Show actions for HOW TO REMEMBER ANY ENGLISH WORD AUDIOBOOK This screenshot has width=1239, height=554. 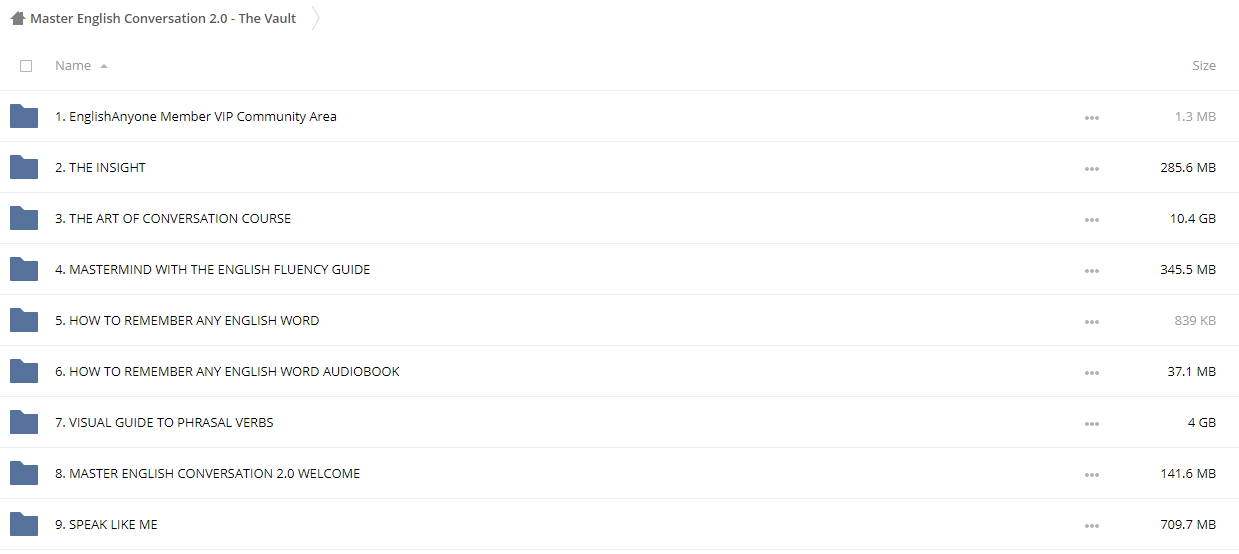[1091, 372]
